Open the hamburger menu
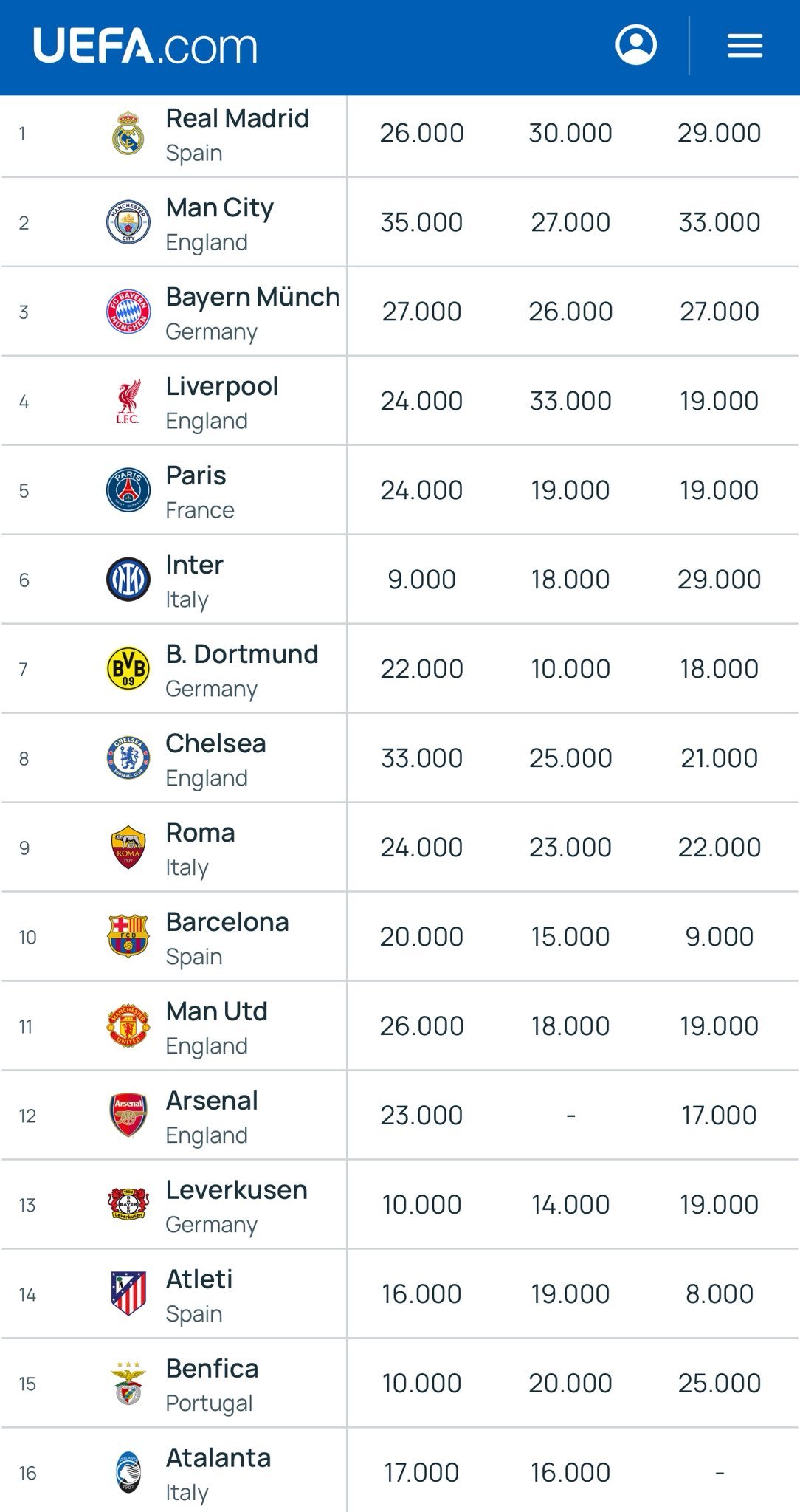The width and height of the screenshot is (800, 1512). [745, 46]
